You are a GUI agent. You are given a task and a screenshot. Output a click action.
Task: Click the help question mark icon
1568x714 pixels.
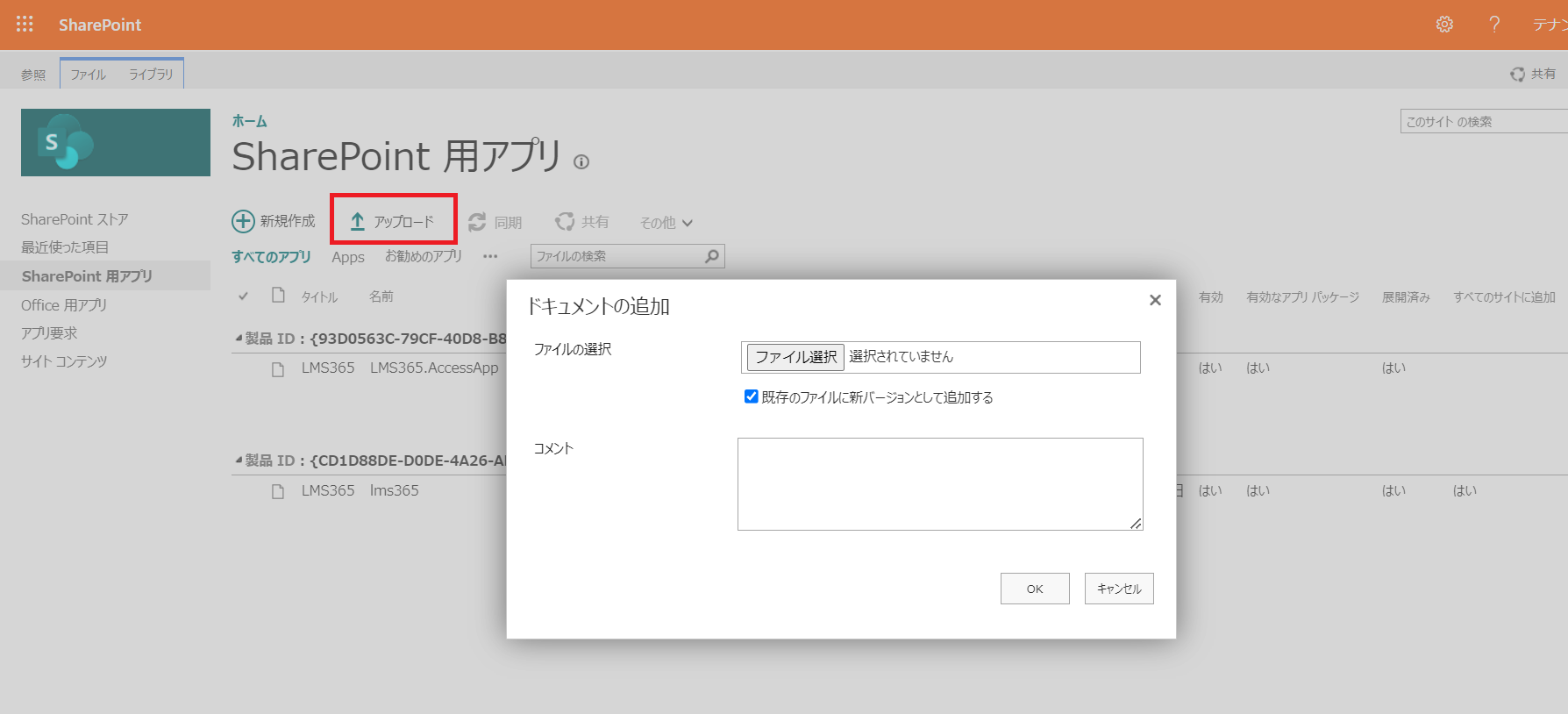tap(1494, 25)
